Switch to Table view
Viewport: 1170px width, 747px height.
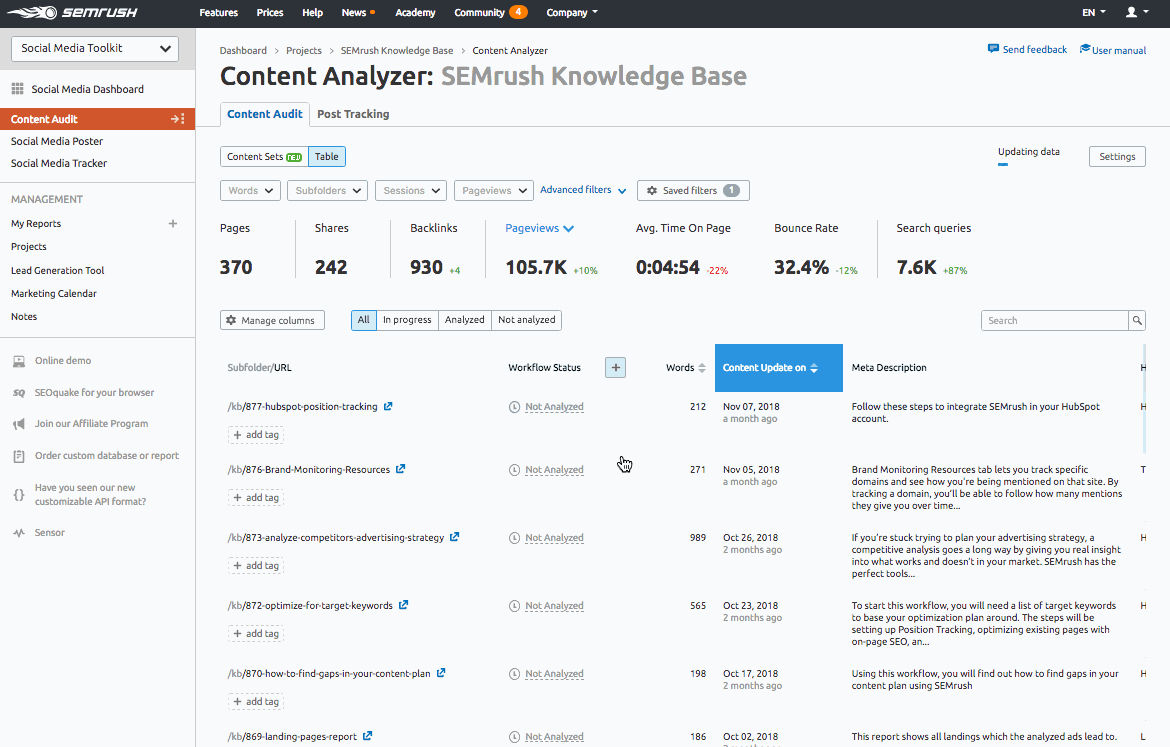(x=327, y=157)
